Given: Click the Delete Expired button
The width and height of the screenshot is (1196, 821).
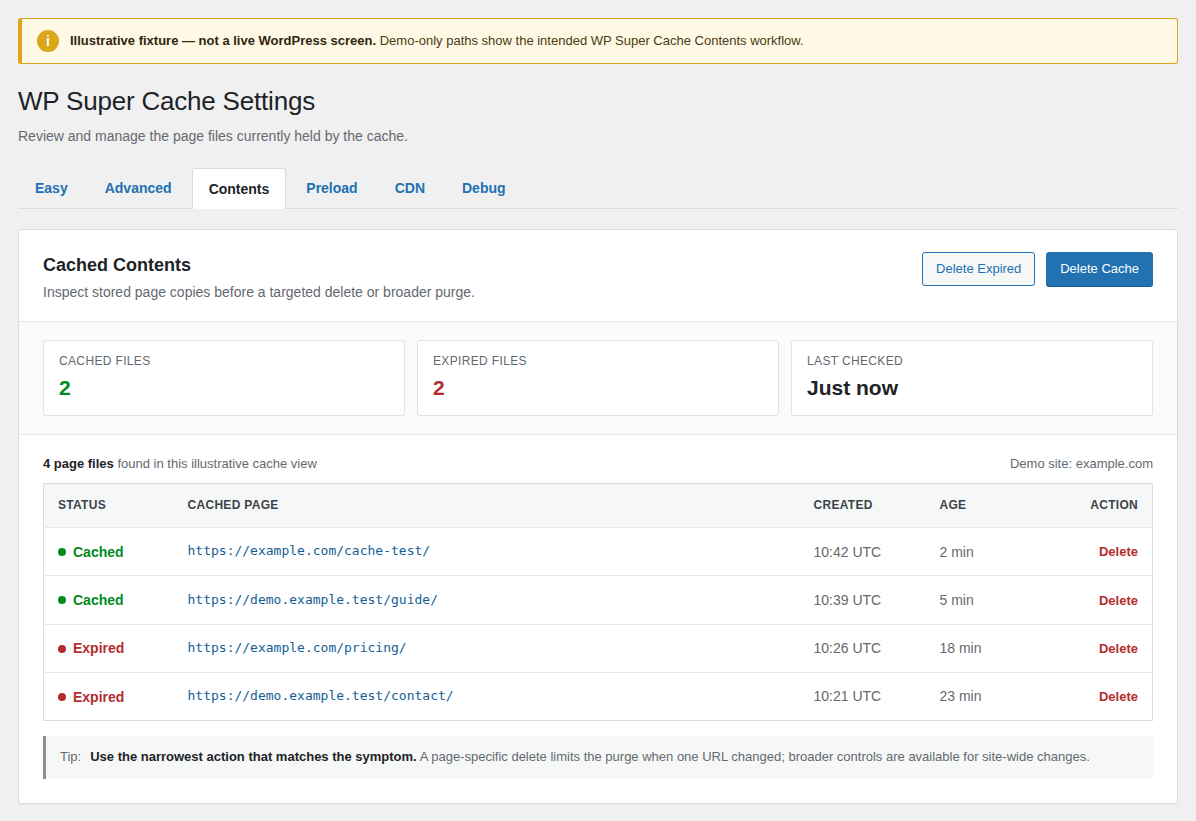Looking at the screenshot, I should pos(978,269).
